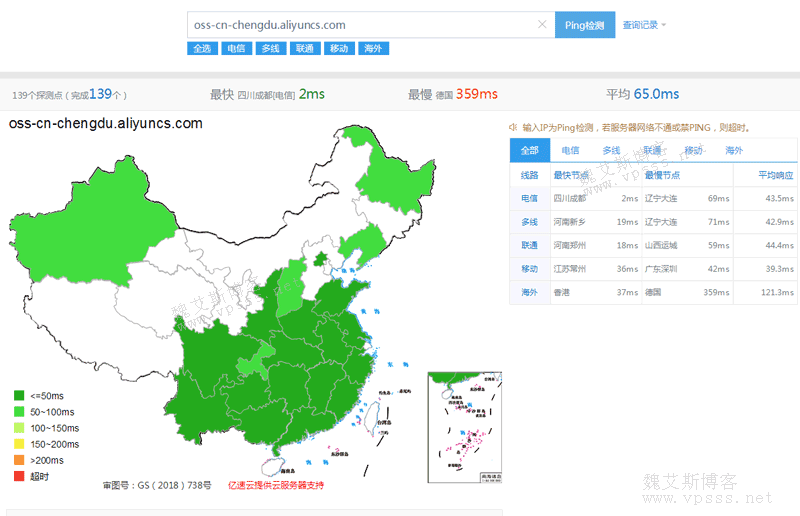Toggle the 电信 filter below the search box
Screen dimensions: 800x516
tap(235, 48)
